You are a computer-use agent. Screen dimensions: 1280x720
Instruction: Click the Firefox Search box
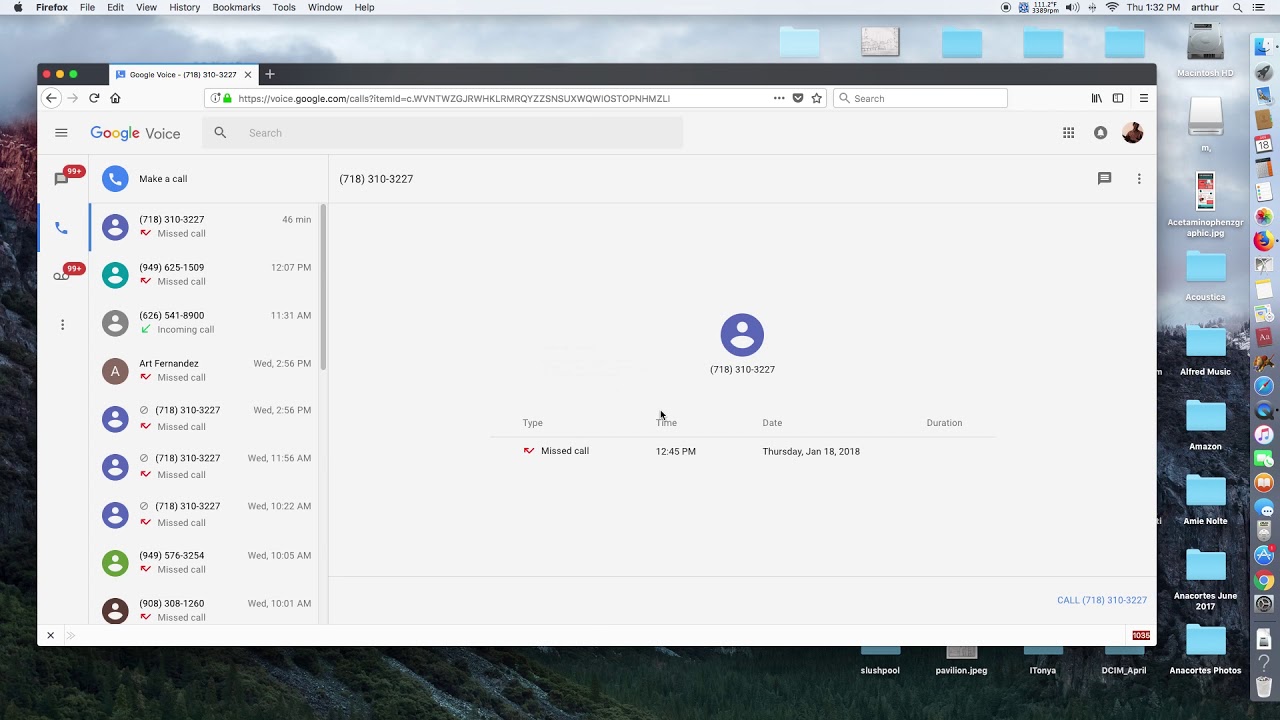tap(920, 98)
